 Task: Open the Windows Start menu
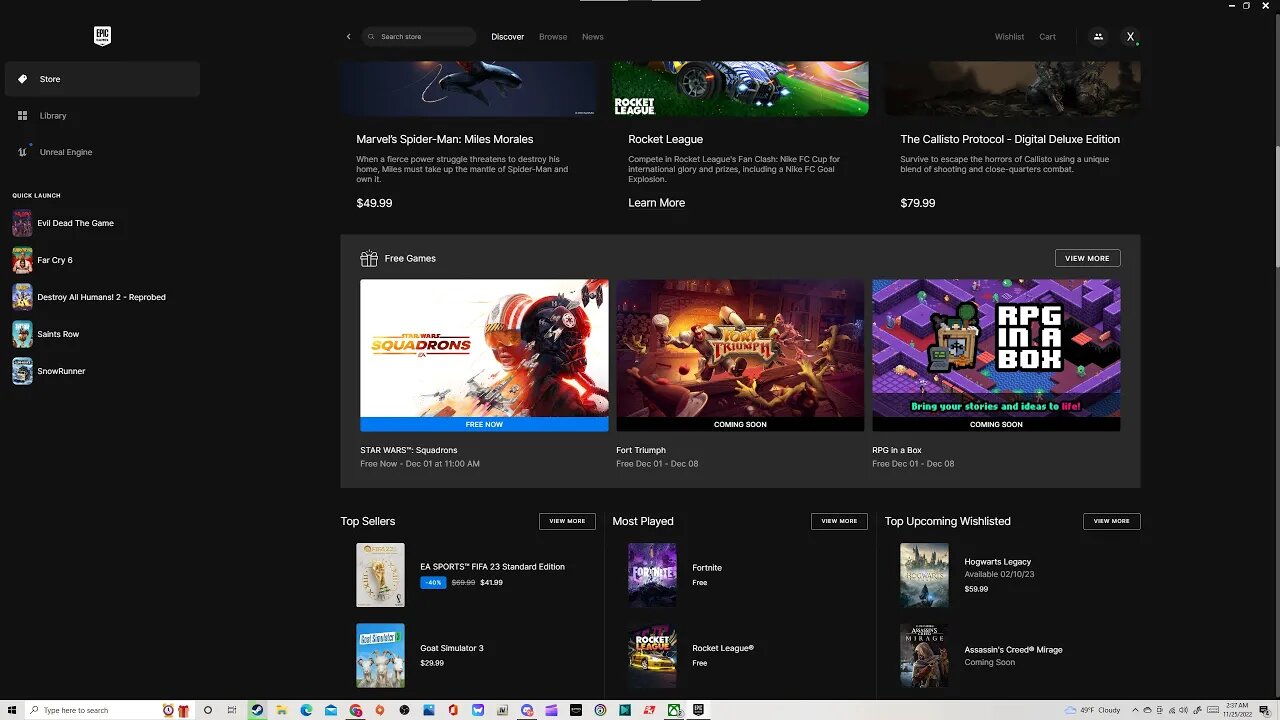click(12, 710)
